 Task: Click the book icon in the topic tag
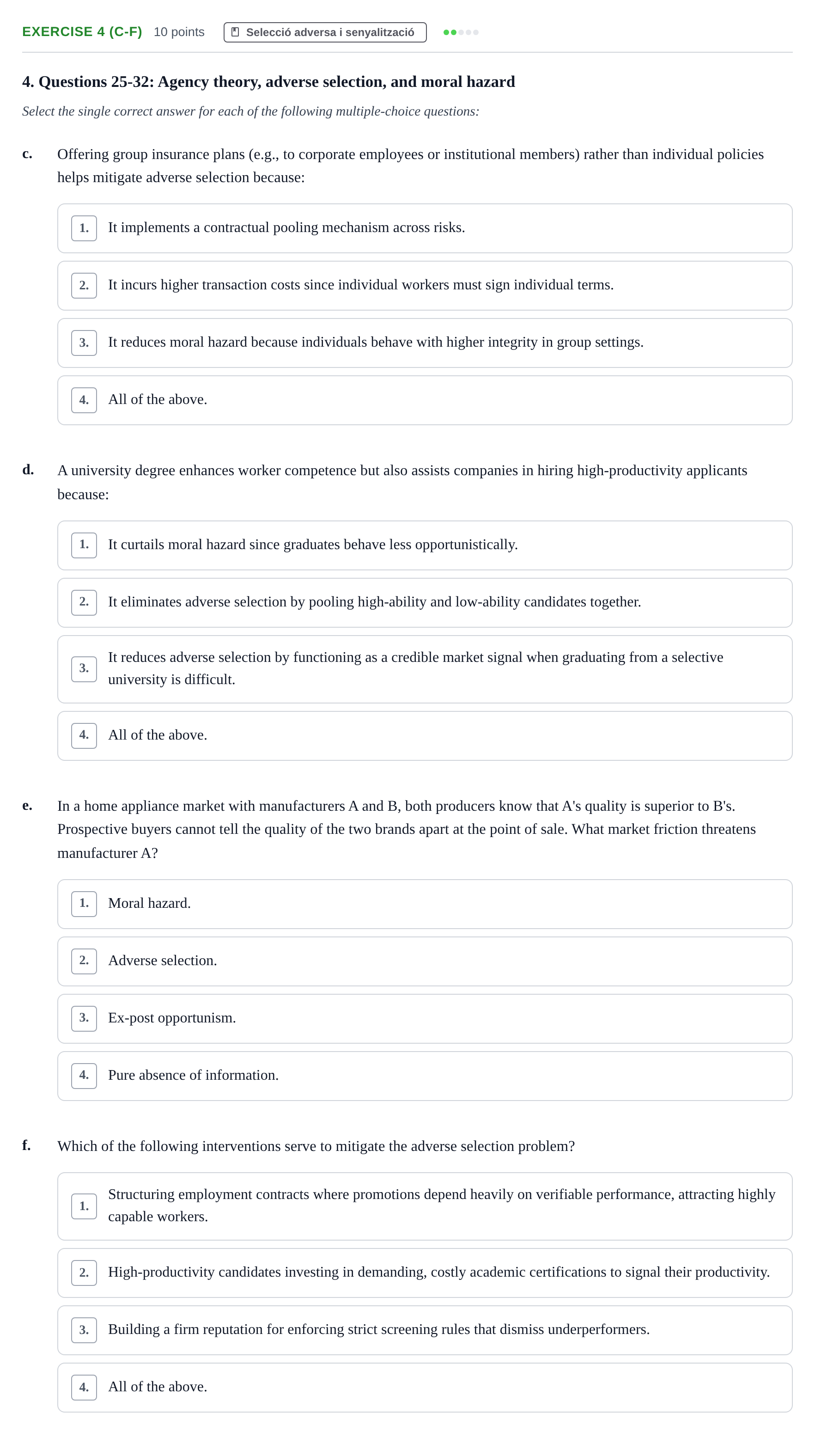pyautogui.click(x=235, y=32)
